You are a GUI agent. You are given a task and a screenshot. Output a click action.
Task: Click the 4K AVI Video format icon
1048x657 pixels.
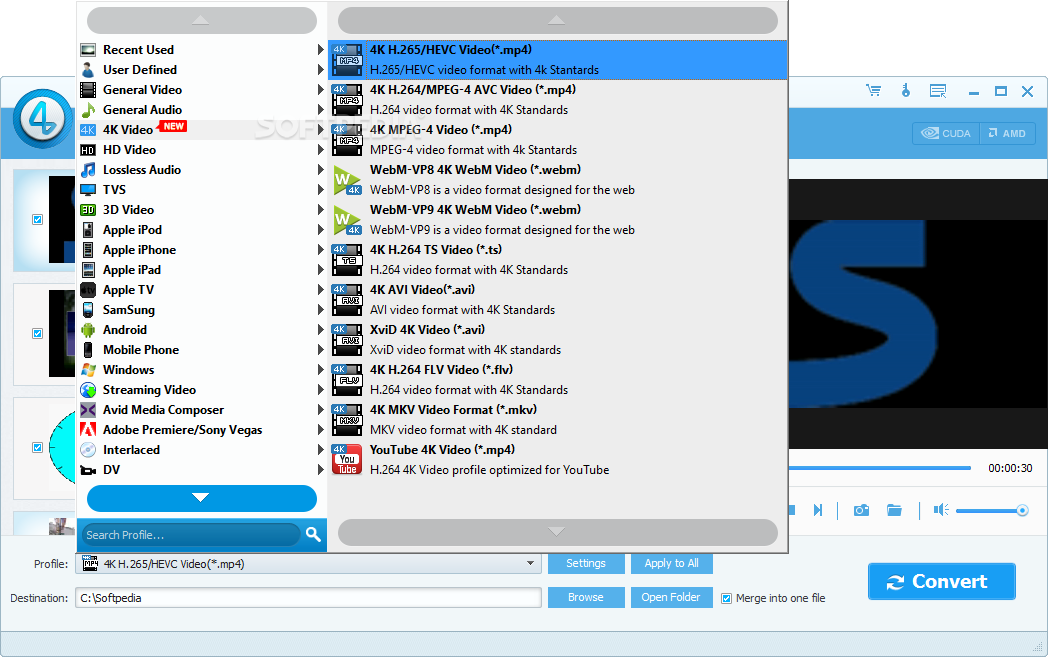pyautogui.click(x=347, y=300)
